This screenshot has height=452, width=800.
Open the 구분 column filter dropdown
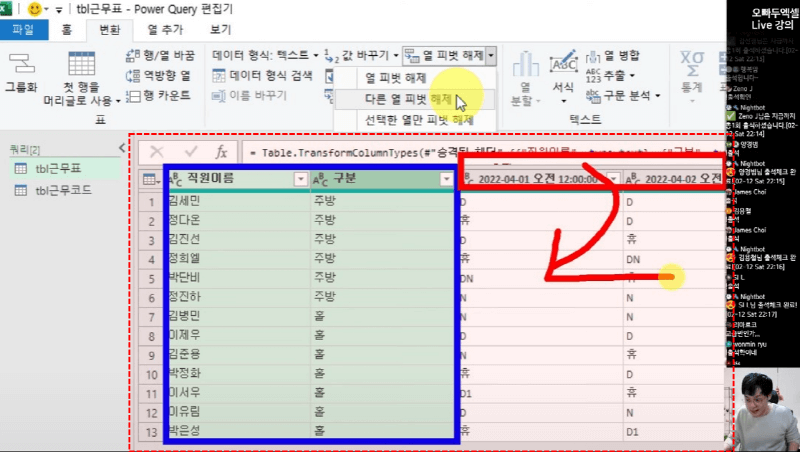(446, 179)
